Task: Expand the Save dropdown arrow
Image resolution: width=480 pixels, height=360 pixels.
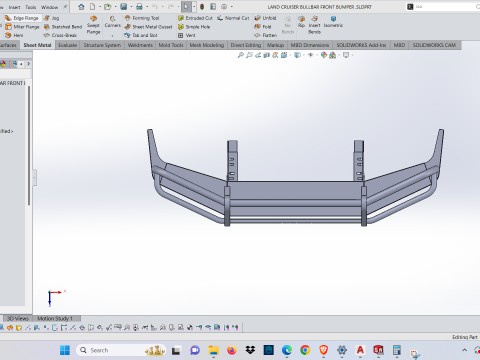Action: point(131,7)
